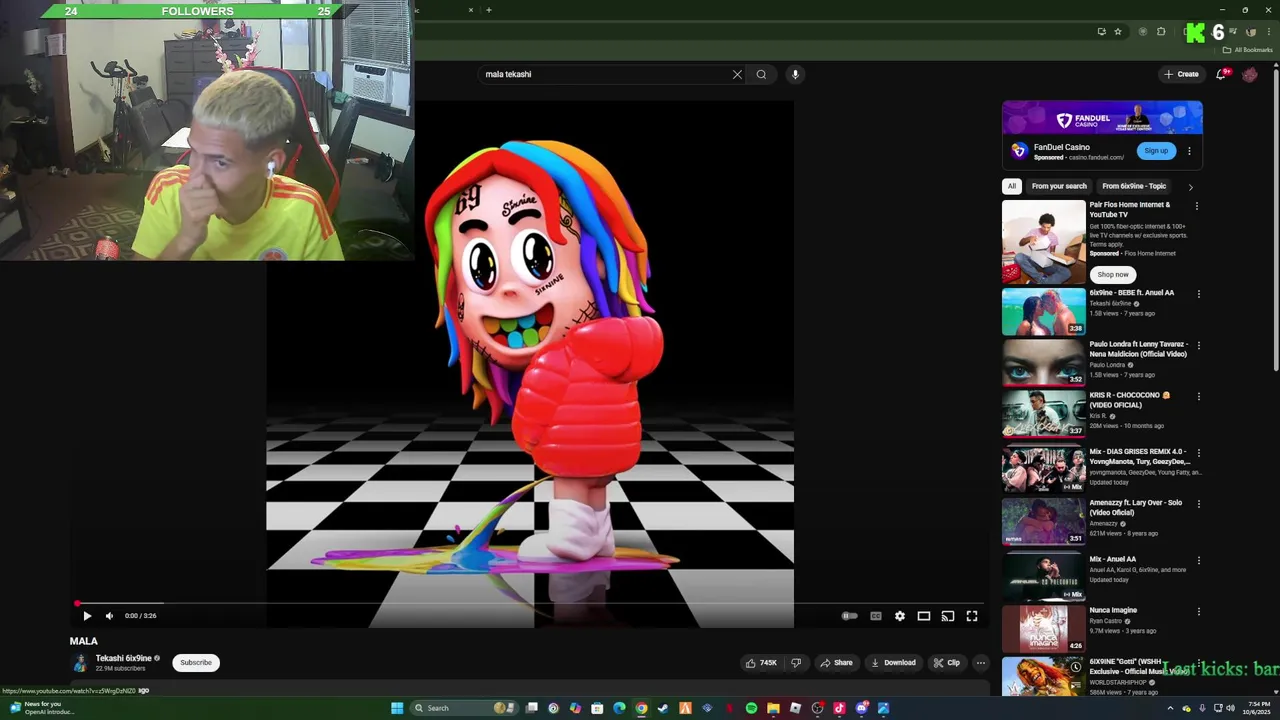Click the YouTube search magnifier button

(761, 74)
